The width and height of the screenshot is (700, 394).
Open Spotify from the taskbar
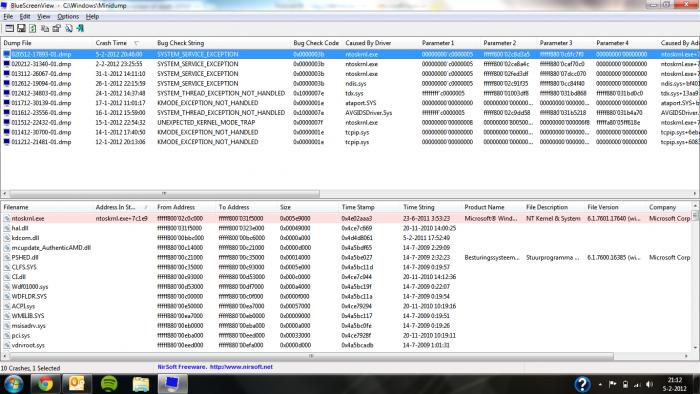(109, 384)
